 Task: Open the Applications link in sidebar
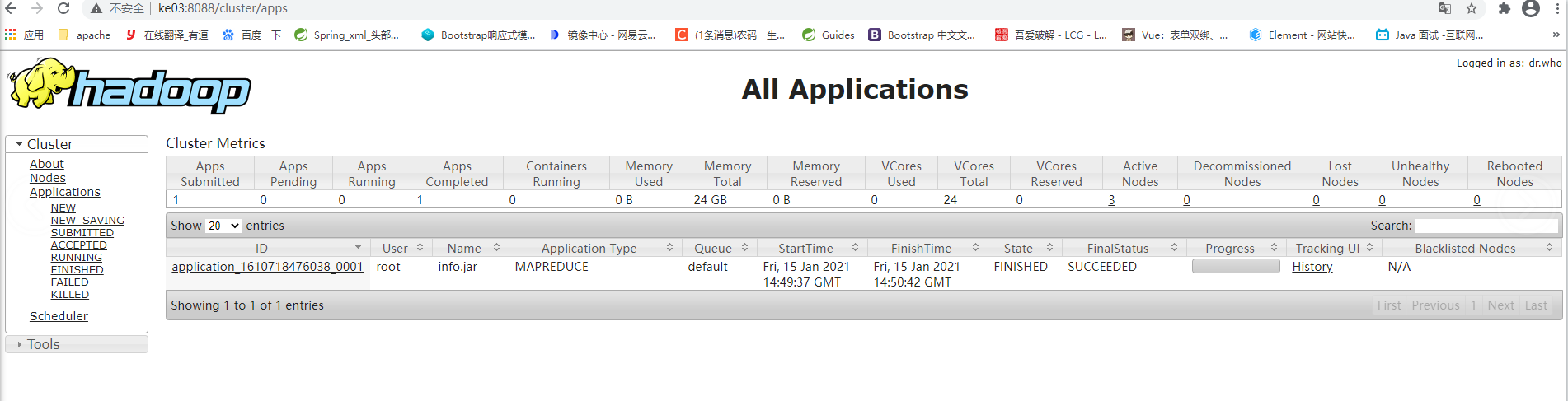pos(65,192)
